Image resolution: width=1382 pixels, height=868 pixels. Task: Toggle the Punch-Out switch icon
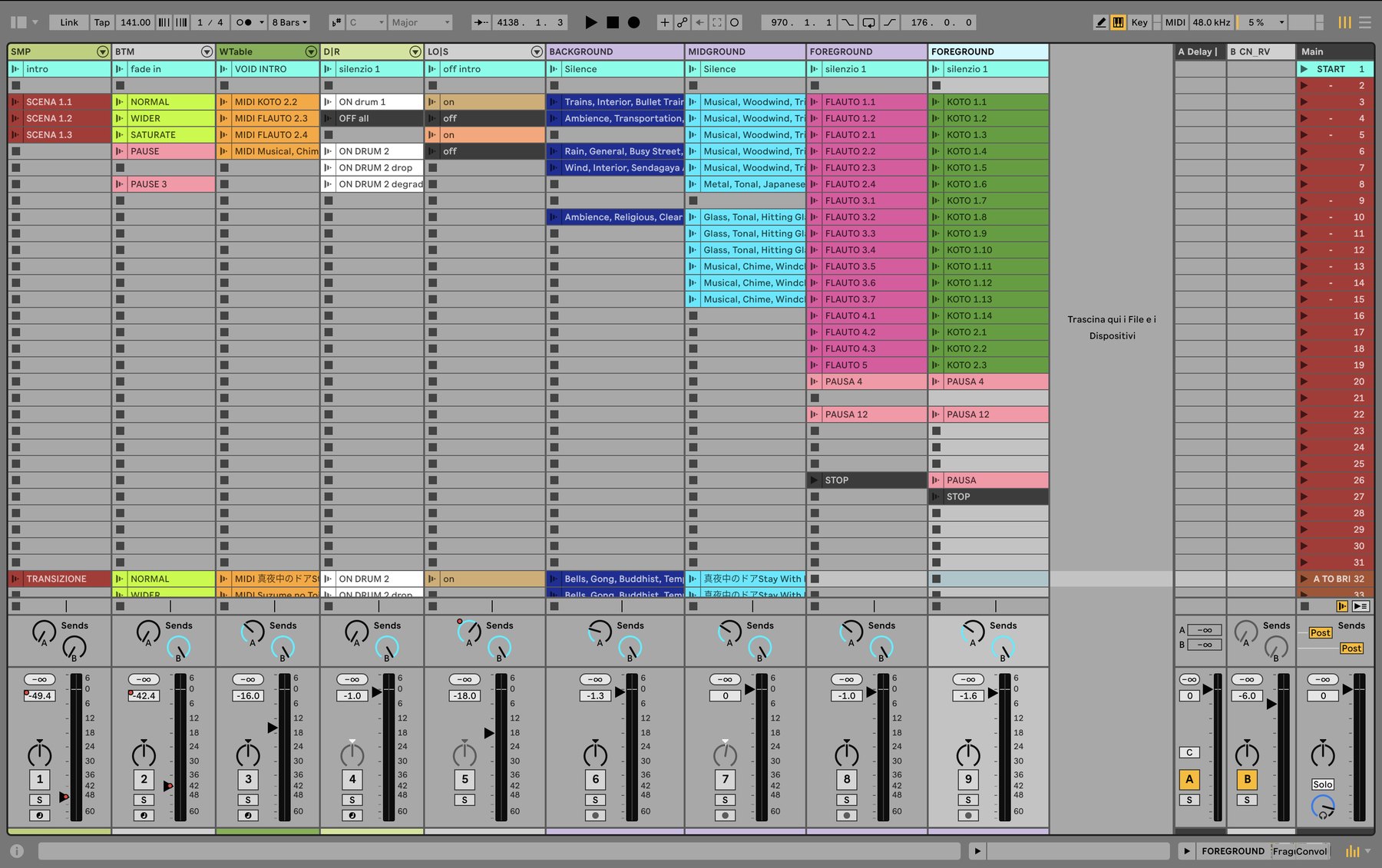pyautogui.click(x=889, y=22)
